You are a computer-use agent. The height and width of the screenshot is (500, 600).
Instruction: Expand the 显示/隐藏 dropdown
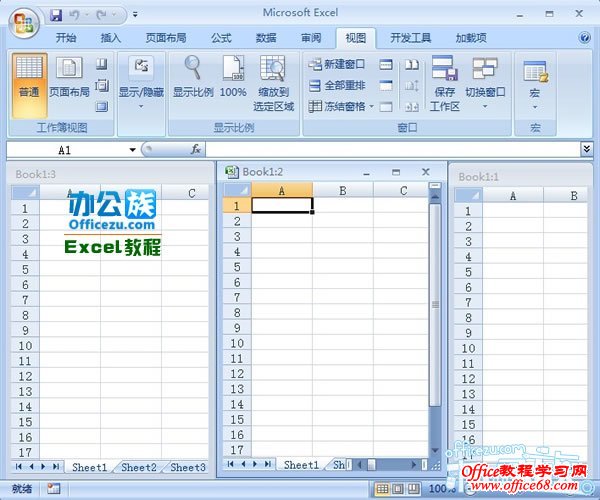pyautogui.click(x=141, y=84)
